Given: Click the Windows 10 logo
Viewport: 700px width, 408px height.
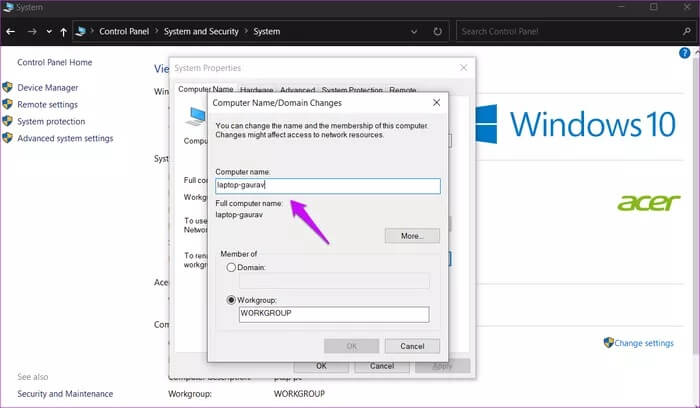Looking at the screenshot, I should [576, 124].
